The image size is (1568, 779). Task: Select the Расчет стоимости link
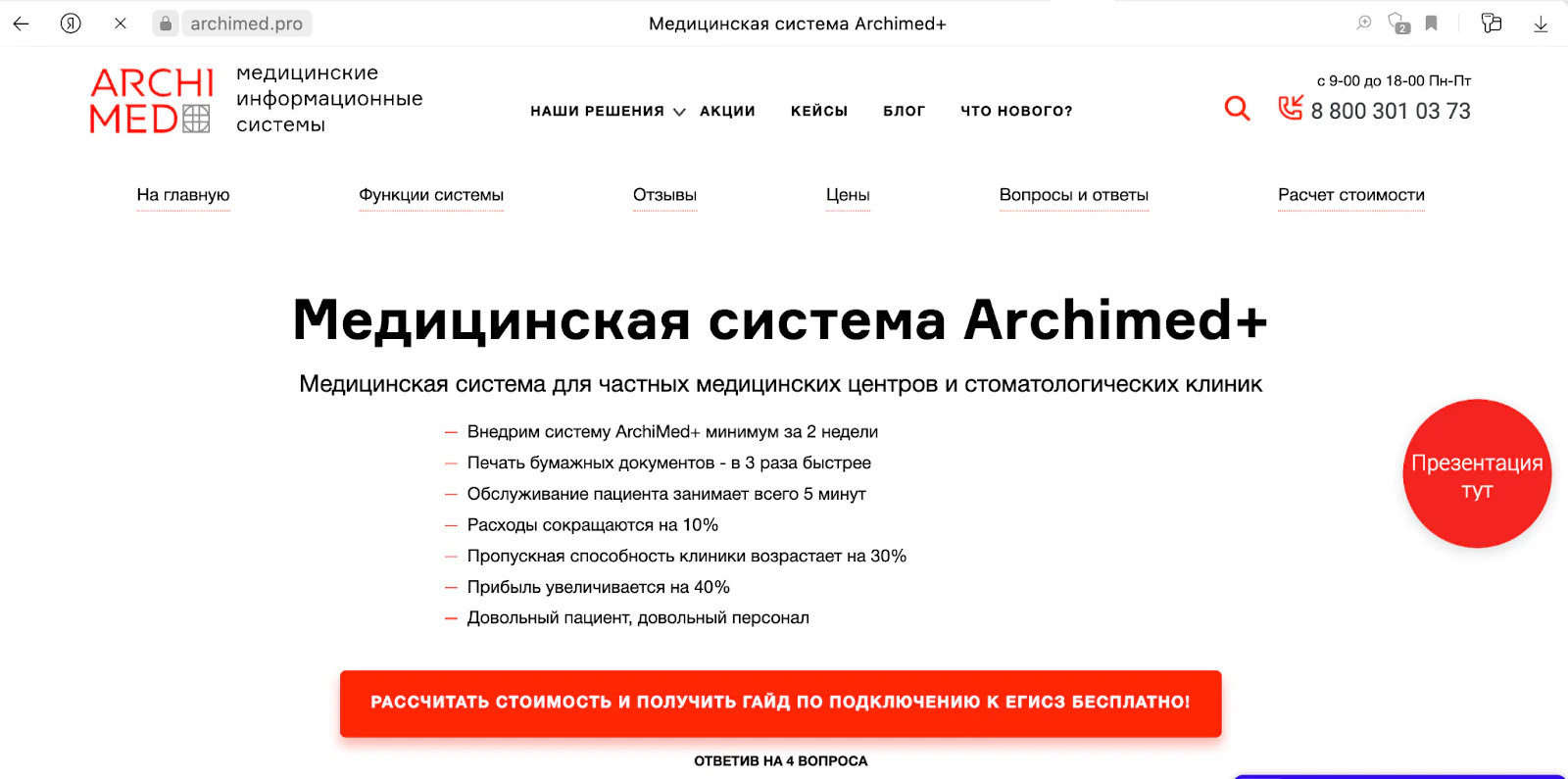pos(1351,195)
